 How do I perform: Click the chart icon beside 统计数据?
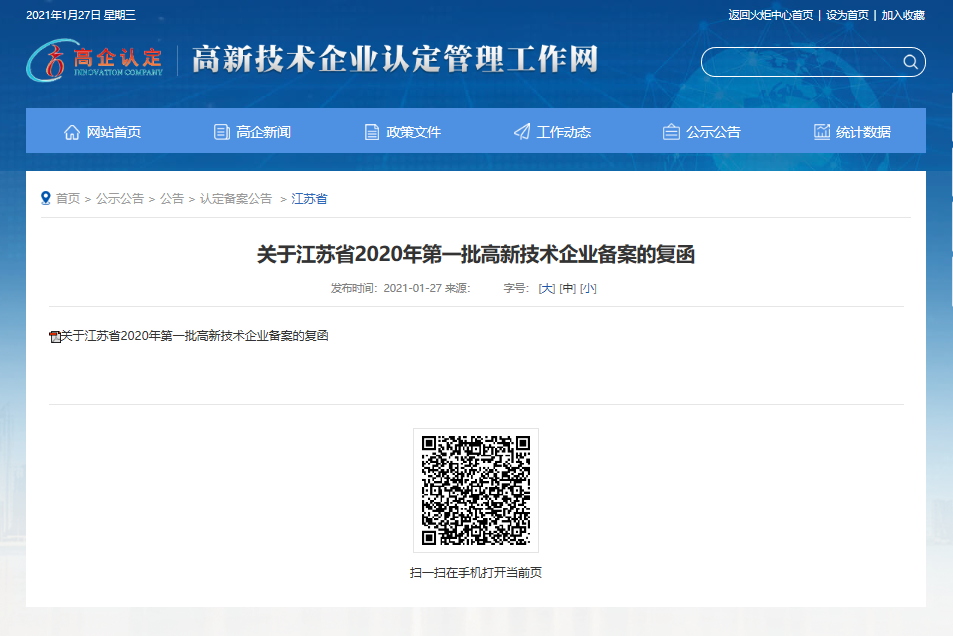pyautogui.click(x=822, y=131)
